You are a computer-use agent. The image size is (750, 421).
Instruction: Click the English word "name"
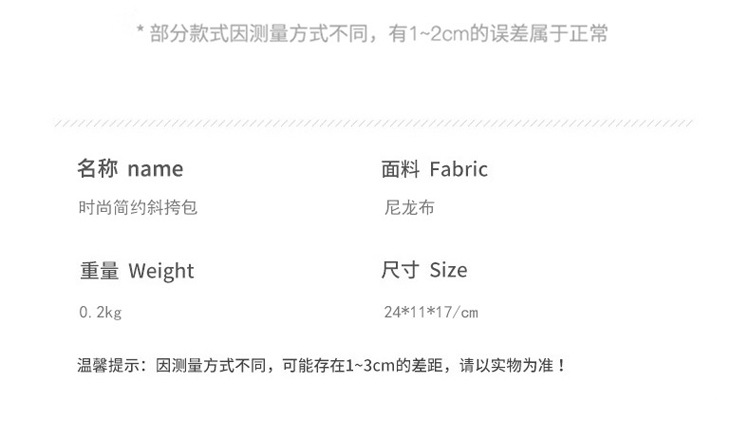coord(156,169)
